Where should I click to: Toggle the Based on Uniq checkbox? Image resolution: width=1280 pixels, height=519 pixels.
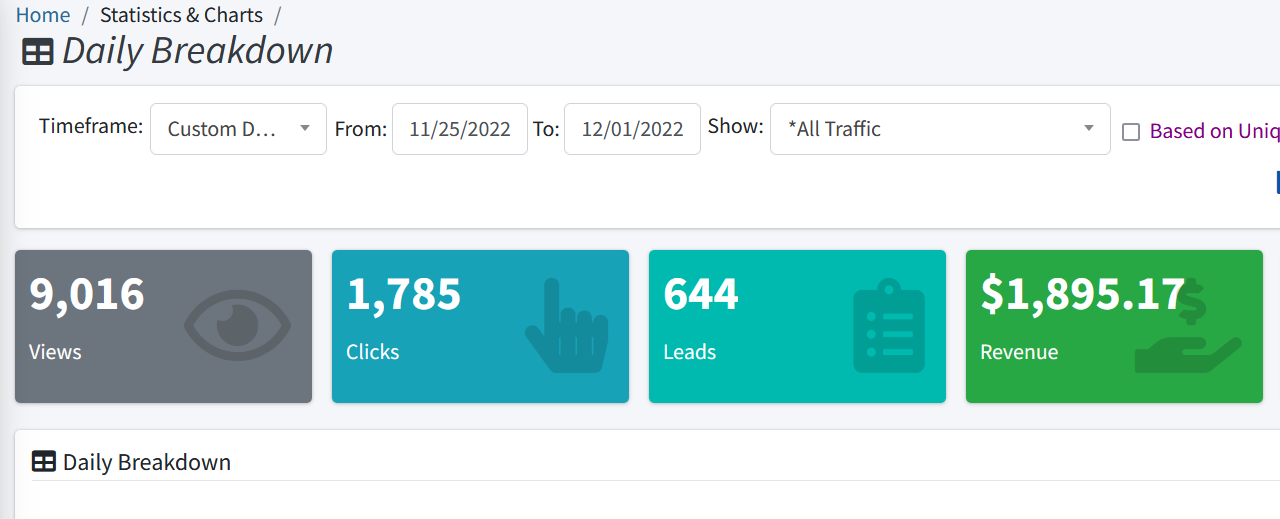[x=1131, y=132]
